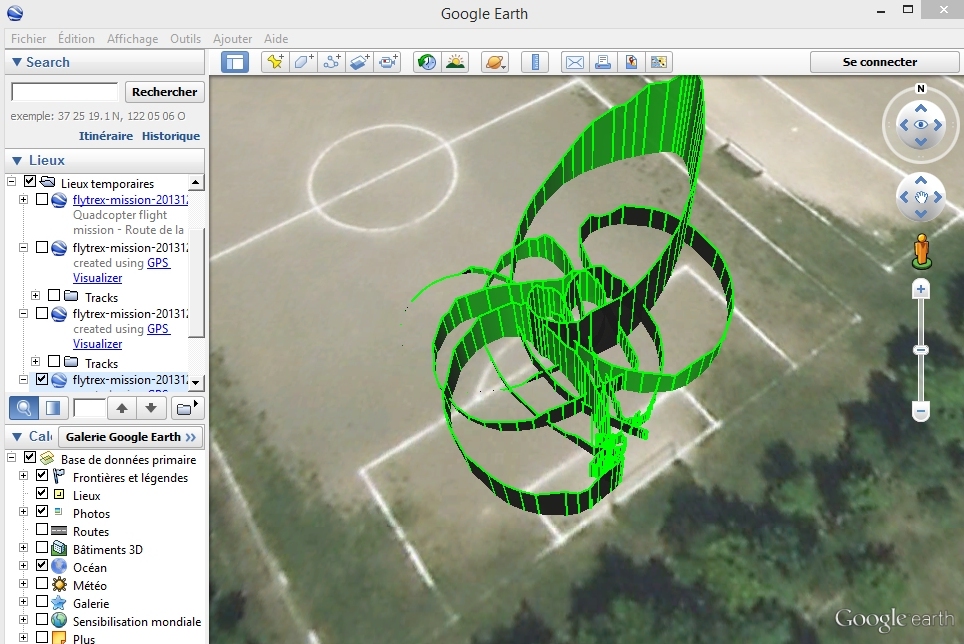Click the zoom out minus button
964x644 pixels.
(920, 410)
